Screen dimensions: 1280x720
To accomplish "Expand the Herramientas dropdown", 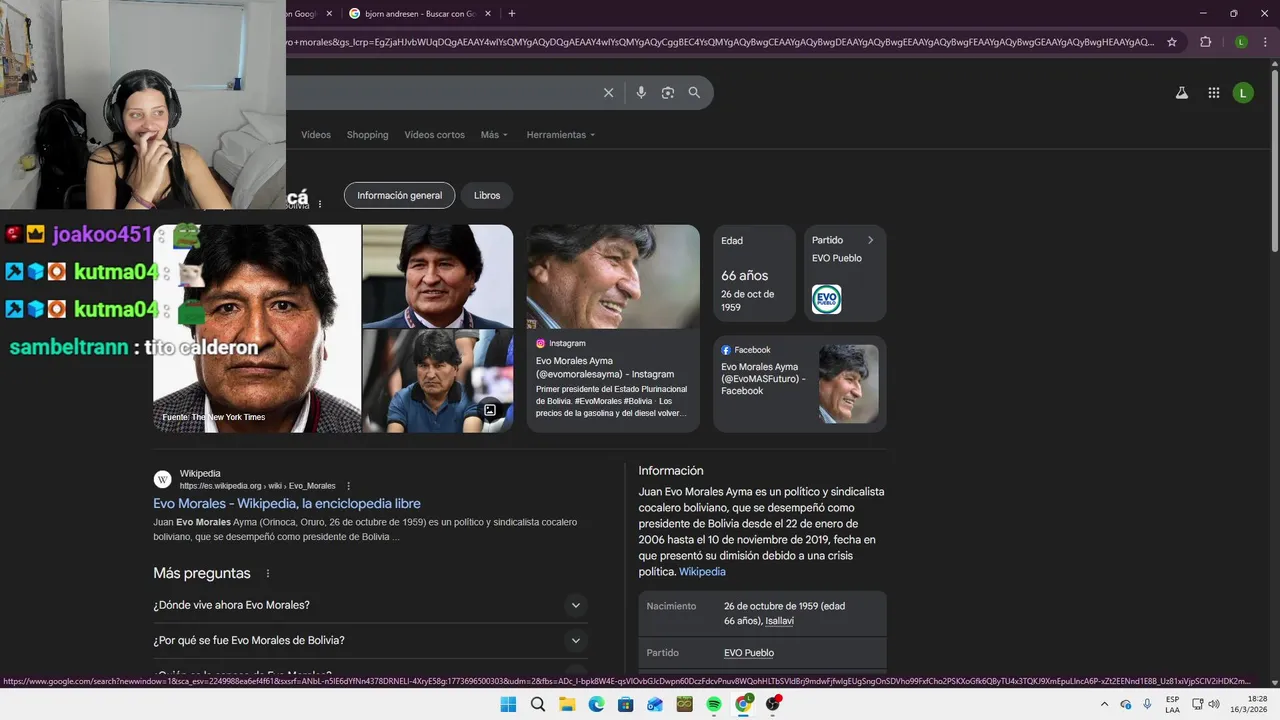I will (561, 135).
